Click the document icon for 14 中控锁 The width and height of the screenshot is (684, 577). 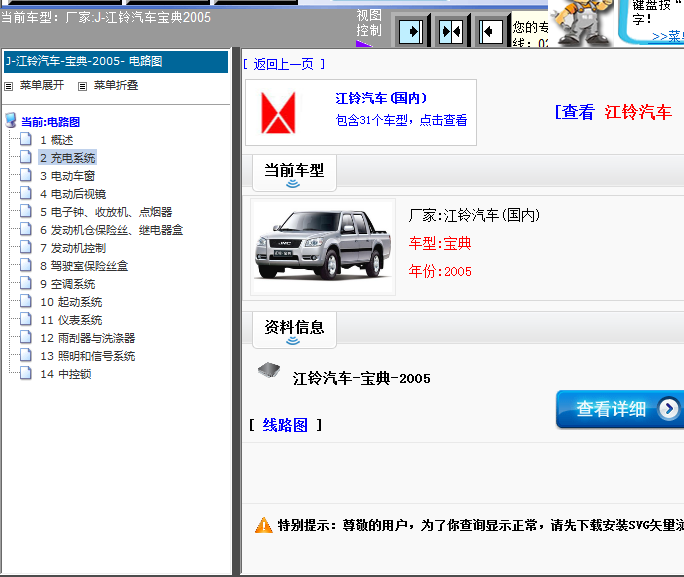coord(26,373)
